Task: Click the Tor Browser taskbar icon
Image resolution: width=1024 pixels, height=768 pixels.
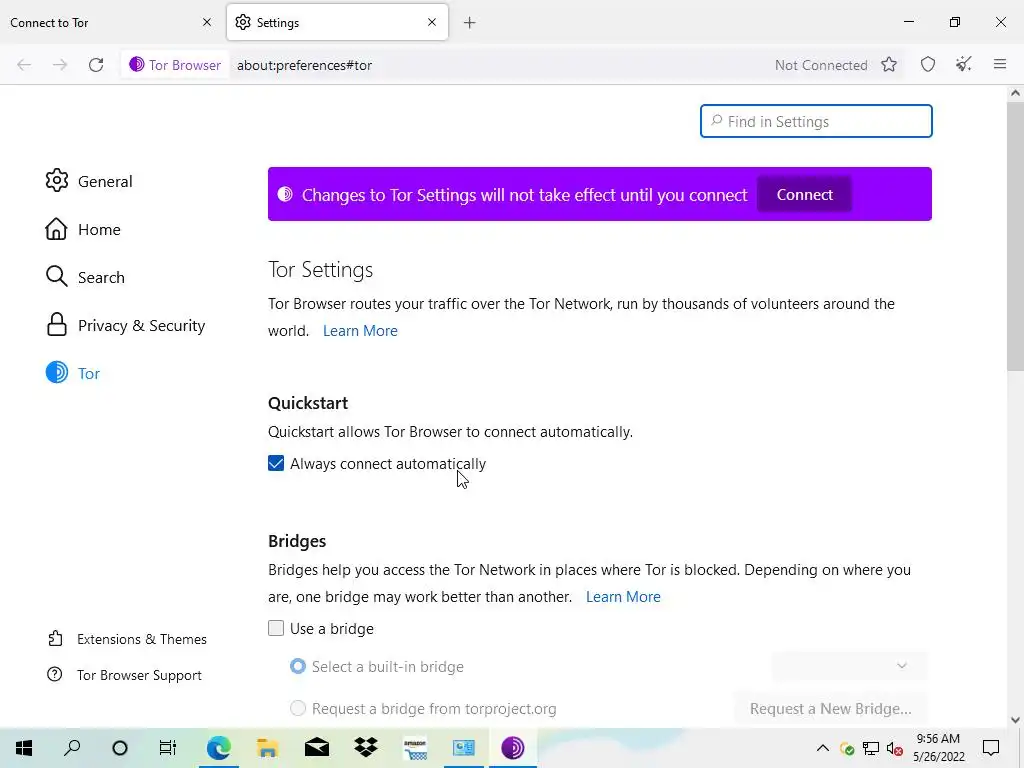Action: pyautogui.click(x=513, y=748)
